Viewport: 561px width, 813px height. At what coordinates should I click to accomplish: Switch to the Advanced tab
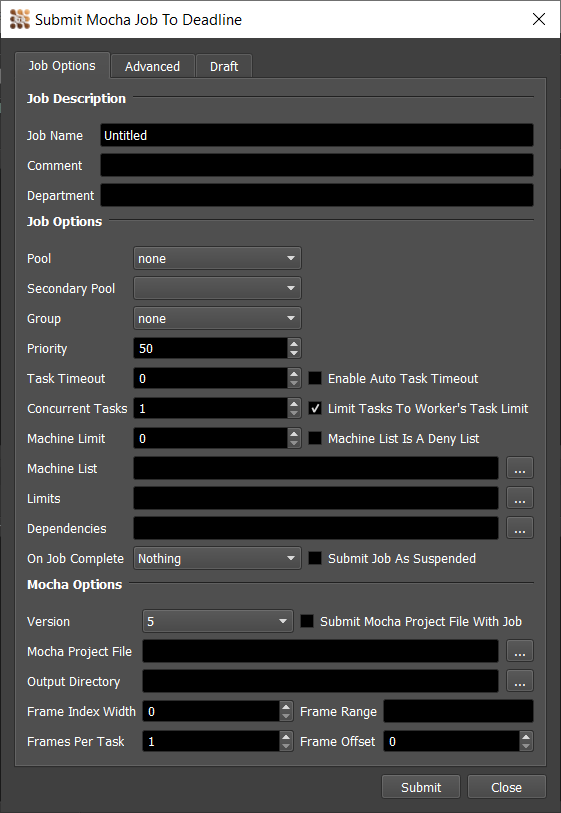(152, 66)
